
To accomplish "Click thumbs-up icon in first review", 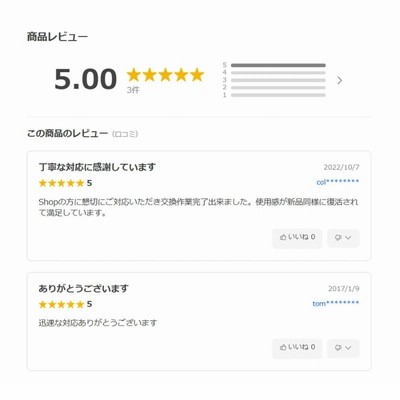I will tap(283, 238).
